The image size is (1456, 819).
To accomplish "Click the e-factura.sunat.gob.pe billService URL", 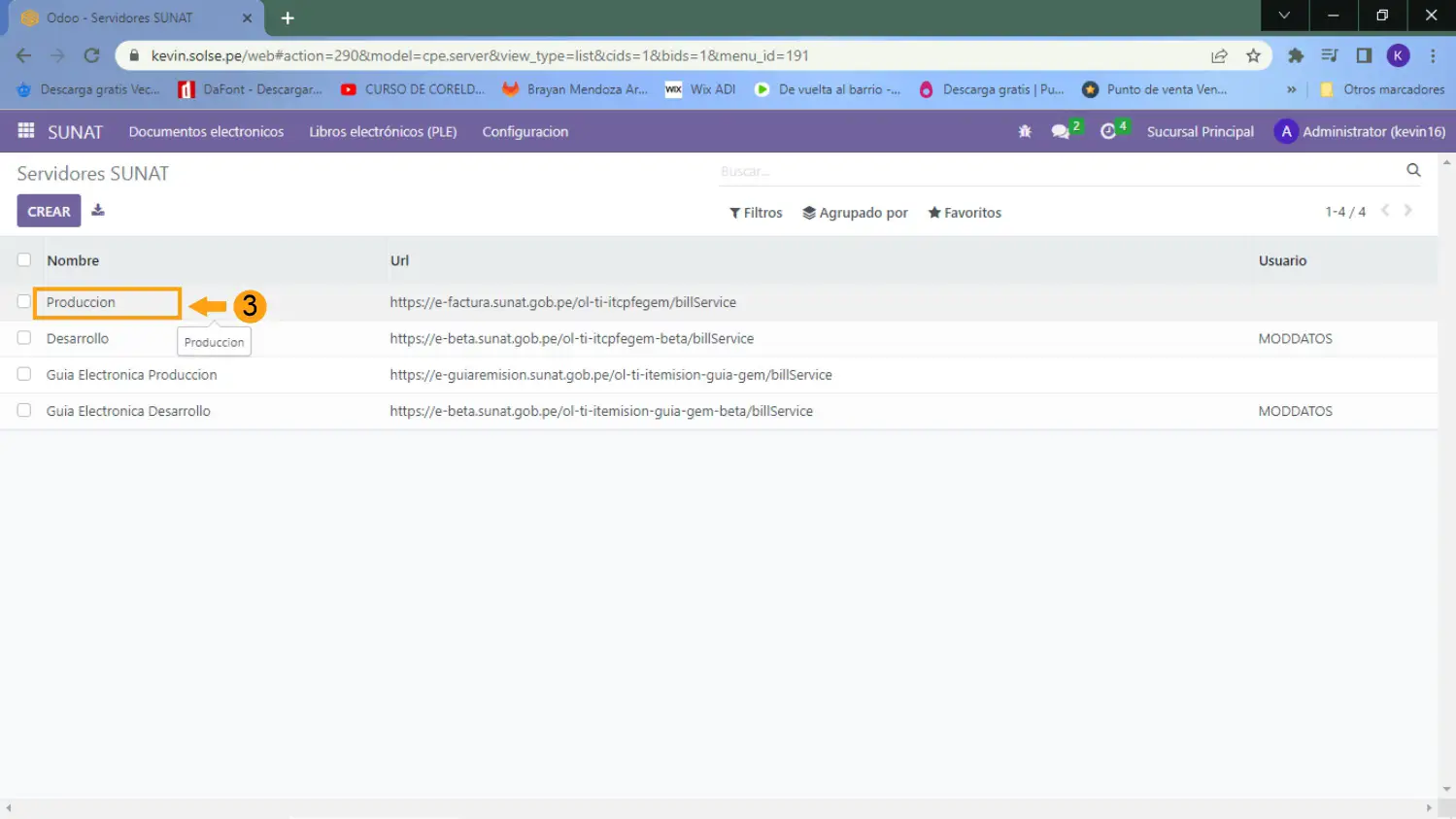I will point(563,302).
